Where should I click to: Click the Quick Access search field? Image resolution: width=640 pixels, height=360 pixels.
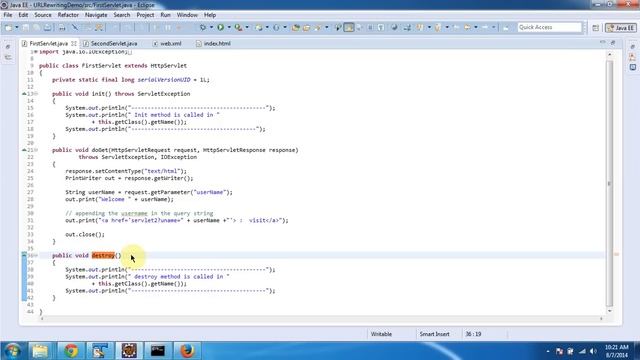(549, 27)
